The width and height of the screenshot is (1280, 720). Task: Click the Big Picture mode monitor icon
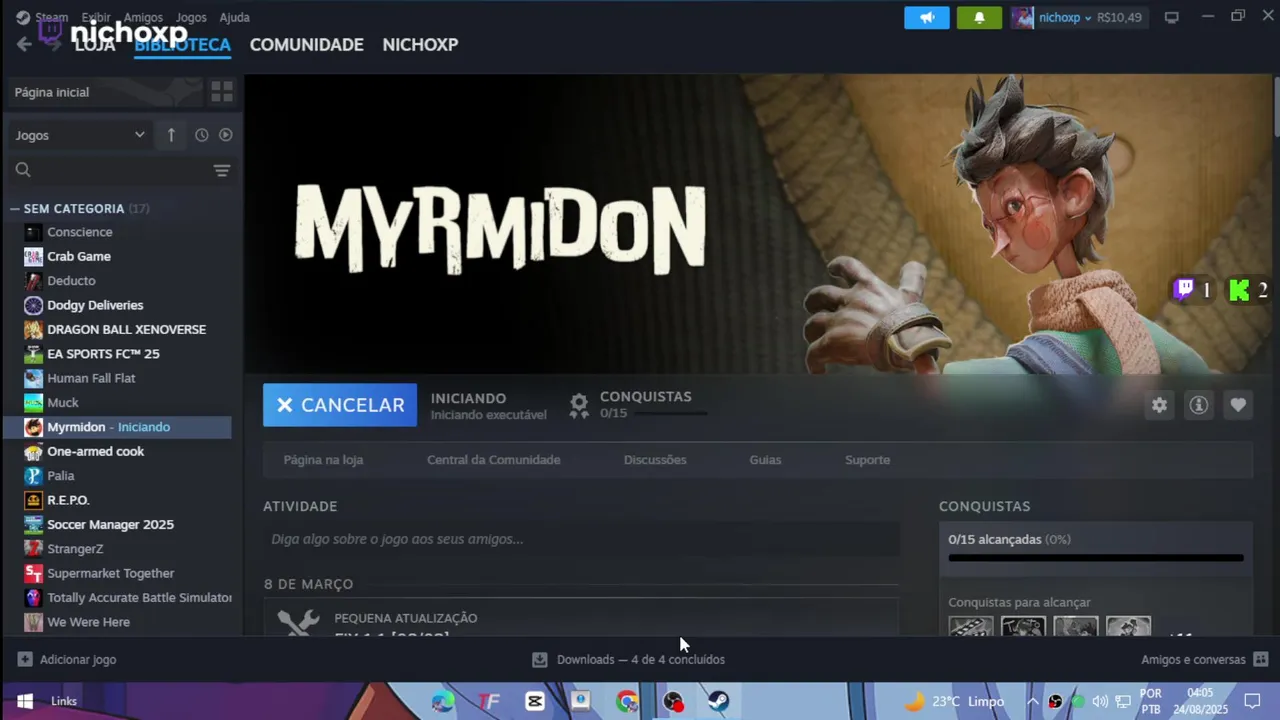1172,17
